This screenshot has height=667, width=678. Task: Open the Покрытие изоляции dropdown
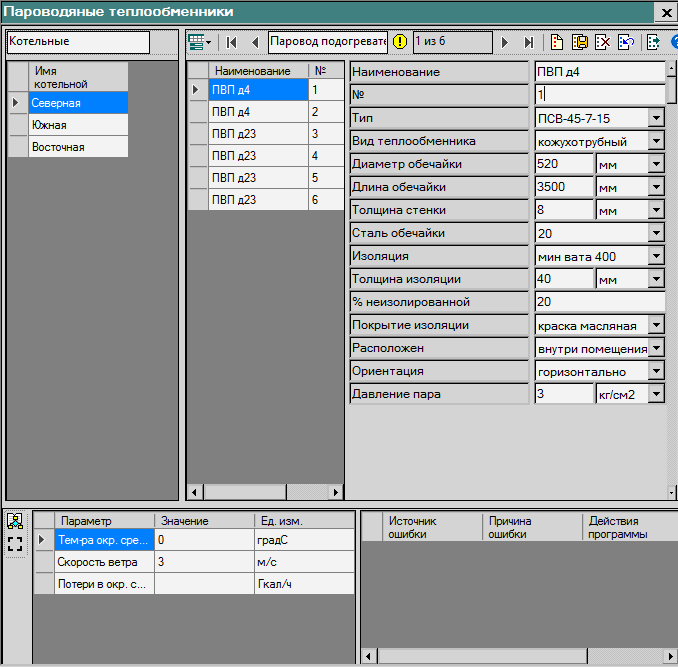tap(656, 326)
